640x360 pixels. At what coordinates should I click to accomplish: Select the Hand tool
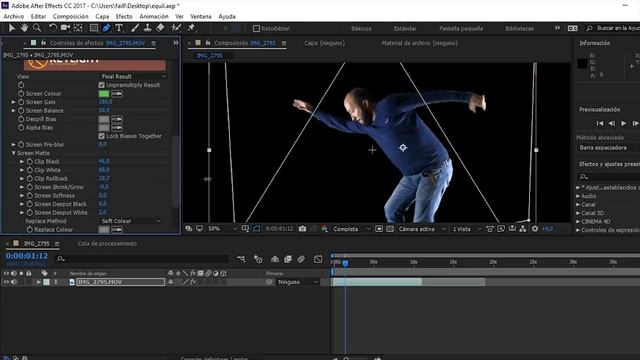click(x=24, y=28)
